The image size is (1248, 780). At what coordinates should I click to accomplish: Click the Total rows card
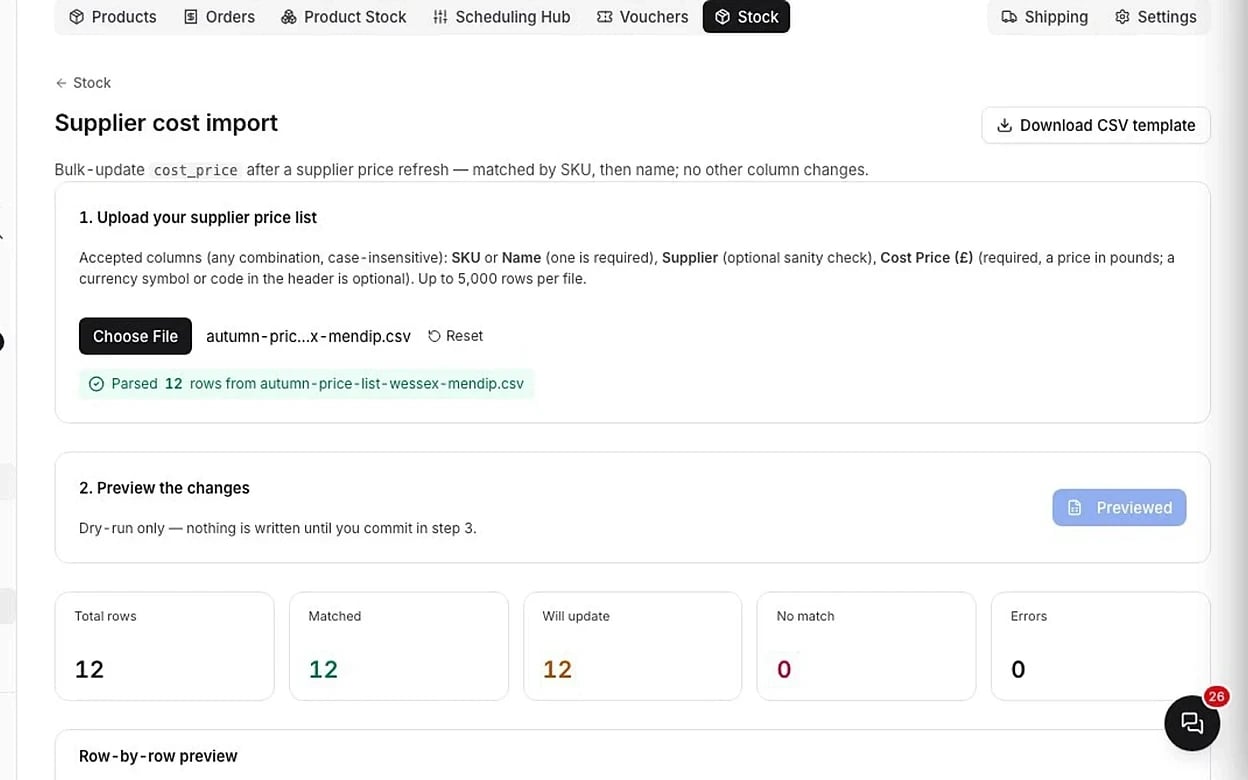pos(164,646)
